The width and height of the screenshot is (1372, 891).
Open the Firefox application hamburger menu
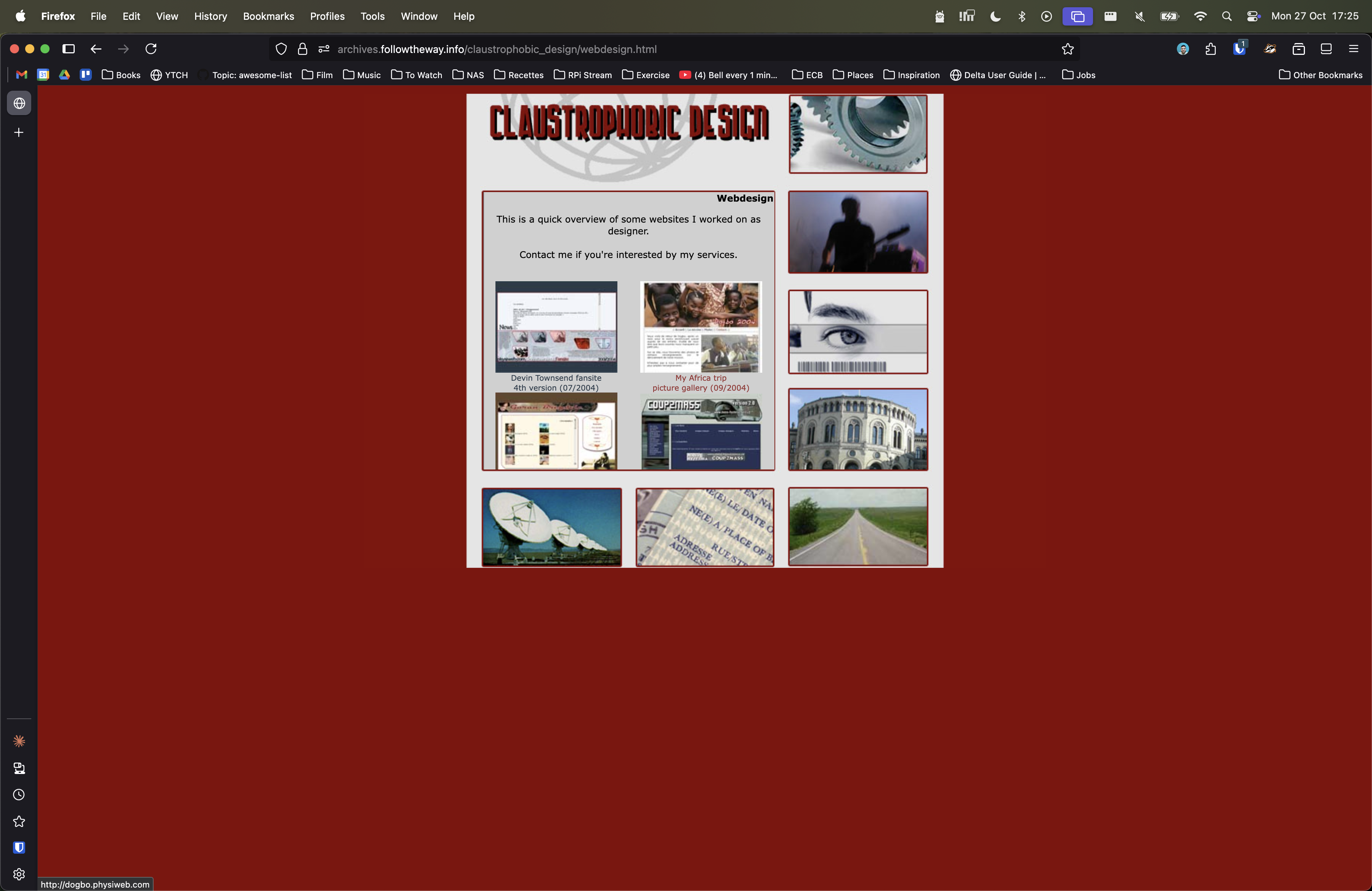[1354, 49]
